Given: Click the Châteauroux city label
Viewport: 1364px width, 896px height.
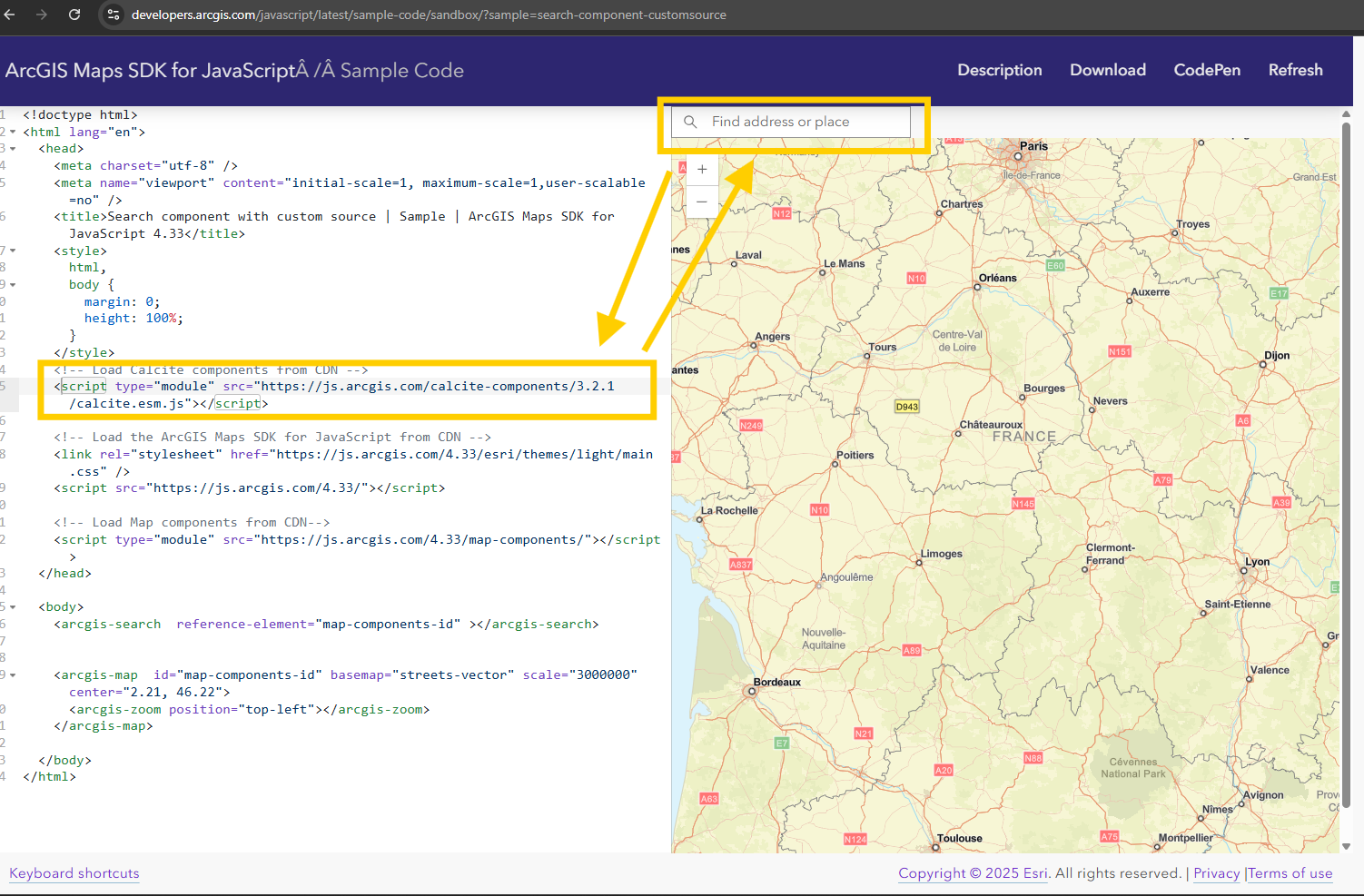Looking at the screenshot, I should (x=991, y=425).
